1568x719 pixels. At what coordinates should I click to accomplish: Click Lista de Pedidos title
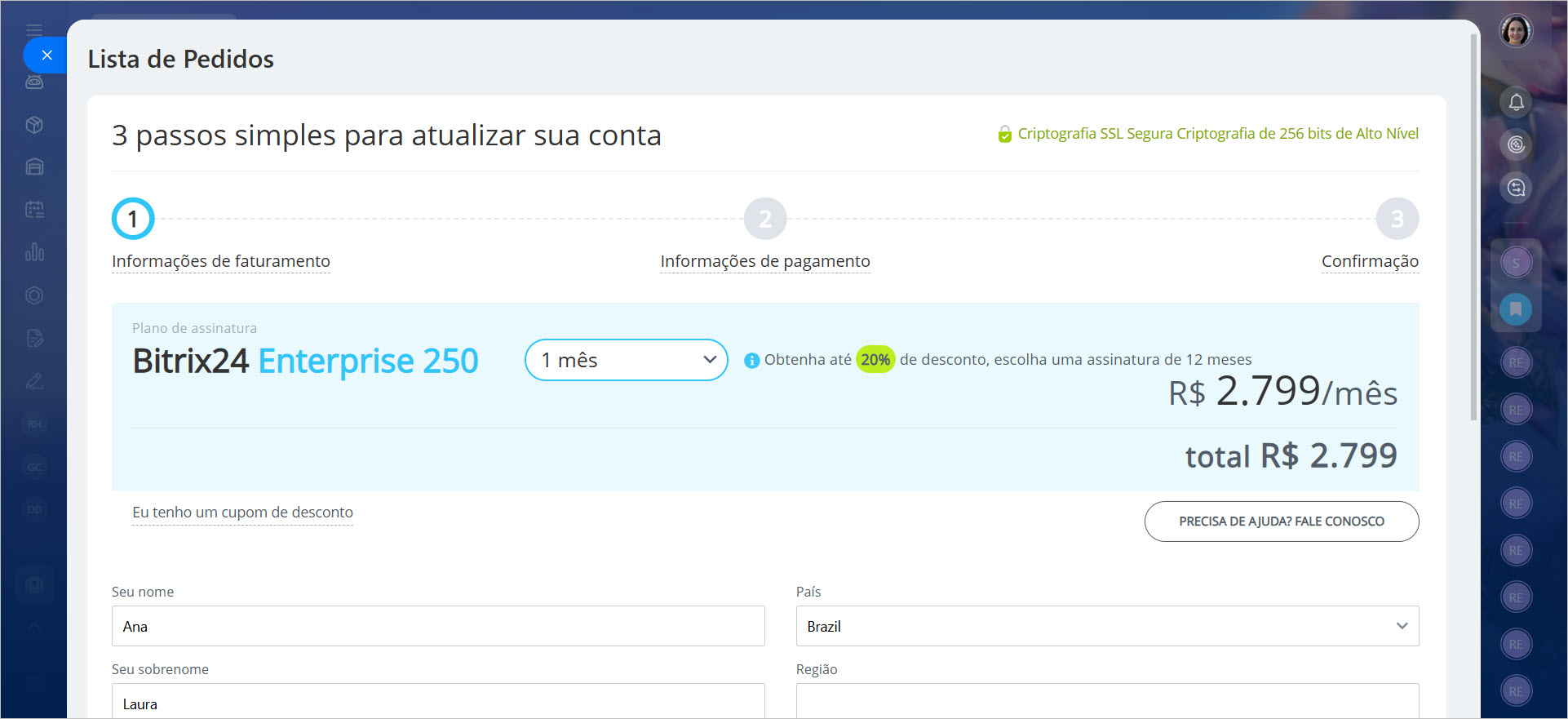181,59
